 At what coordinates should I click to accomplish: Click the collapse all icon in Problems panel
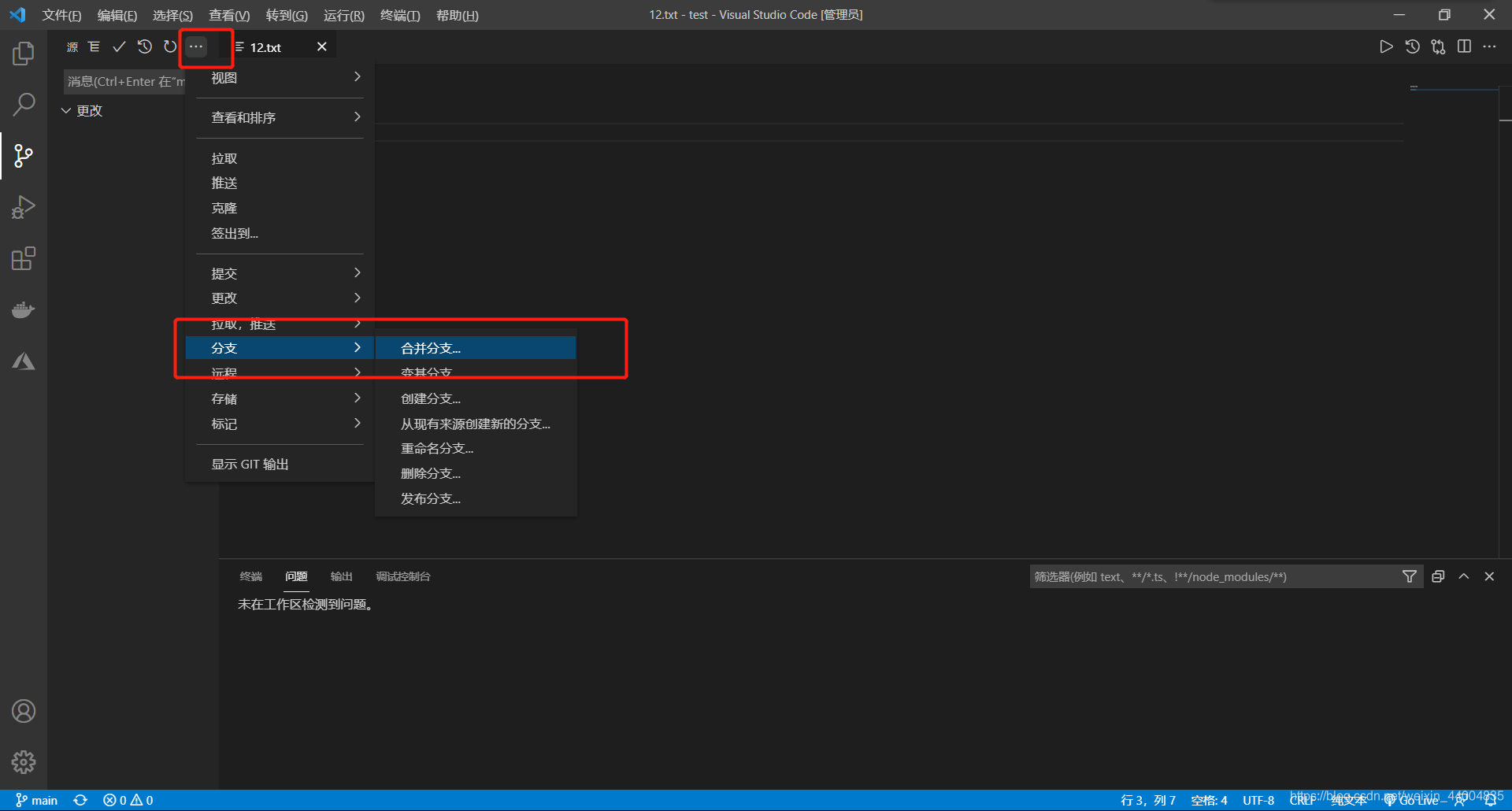[1438, 576]
